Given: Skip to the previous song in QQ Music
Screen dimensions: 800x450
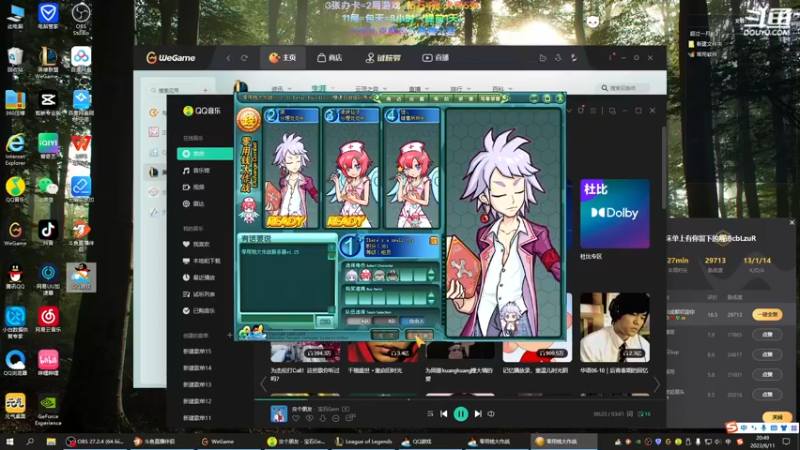Looking at the screenshot, I should [444, 414].
